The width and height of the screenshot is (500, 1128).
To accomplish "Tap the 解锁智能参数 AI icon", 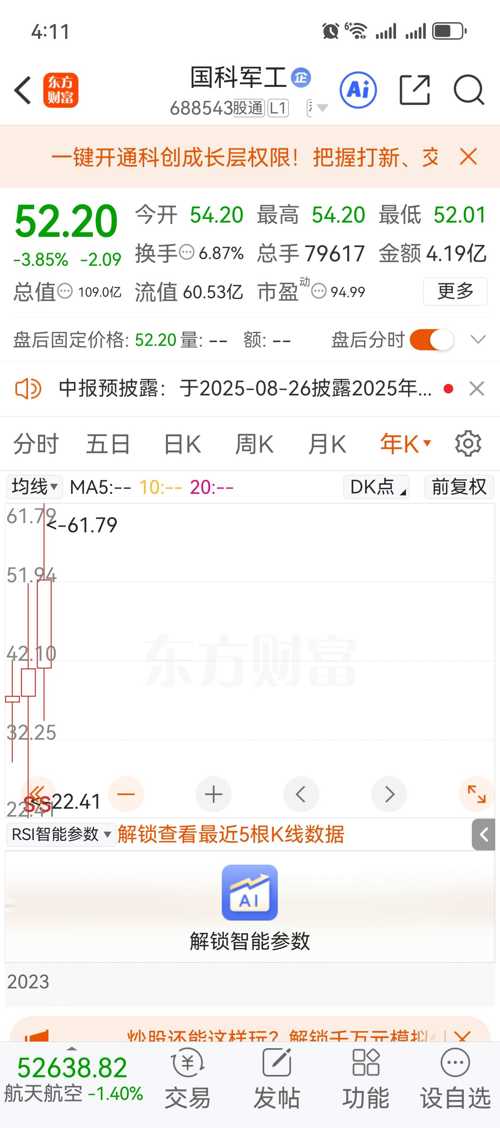I will pyautogui.click(x=250, y=893).
